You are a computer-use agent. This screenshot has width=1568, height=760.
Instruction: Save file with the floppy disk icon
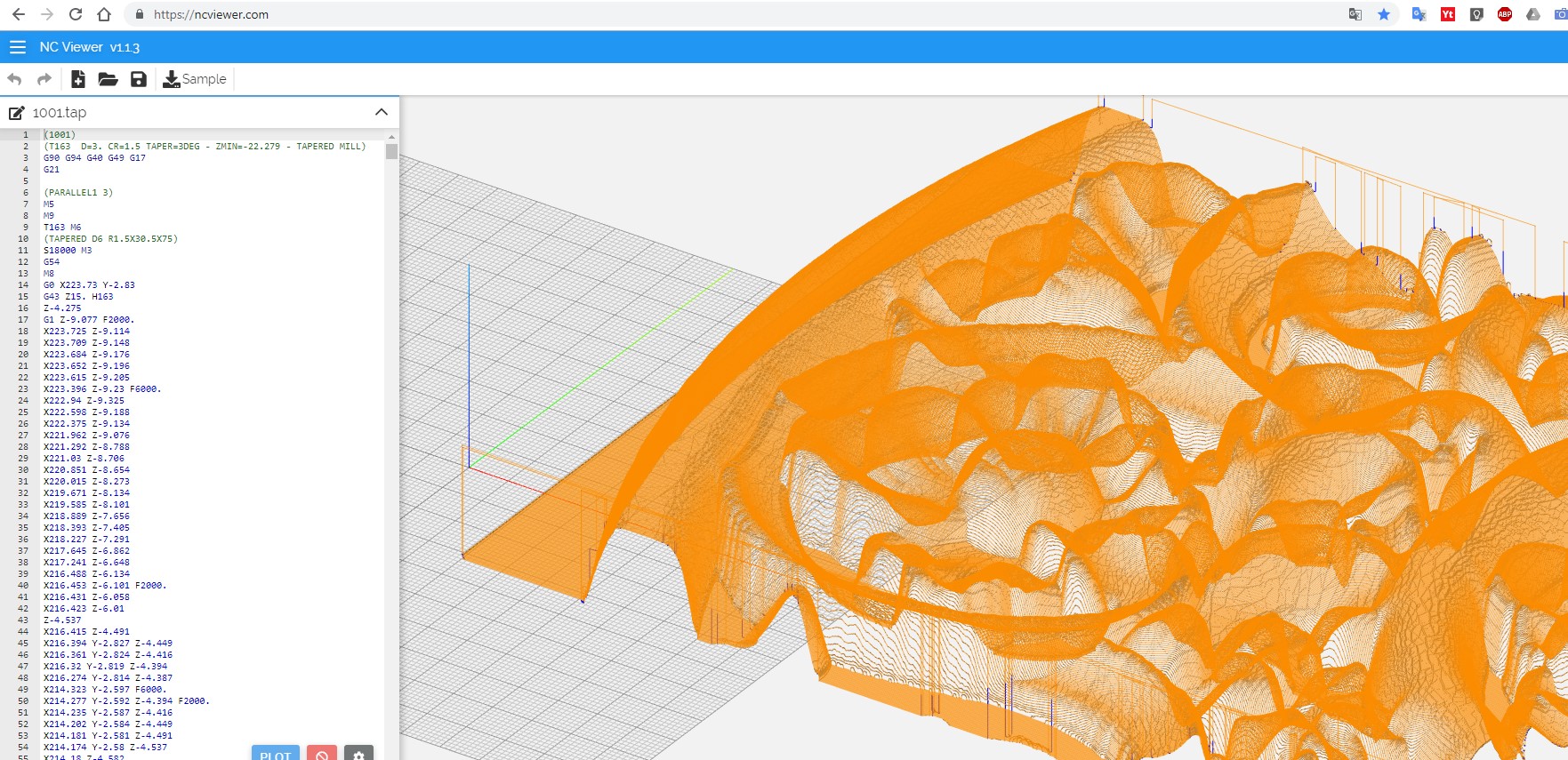click(139, 79)
